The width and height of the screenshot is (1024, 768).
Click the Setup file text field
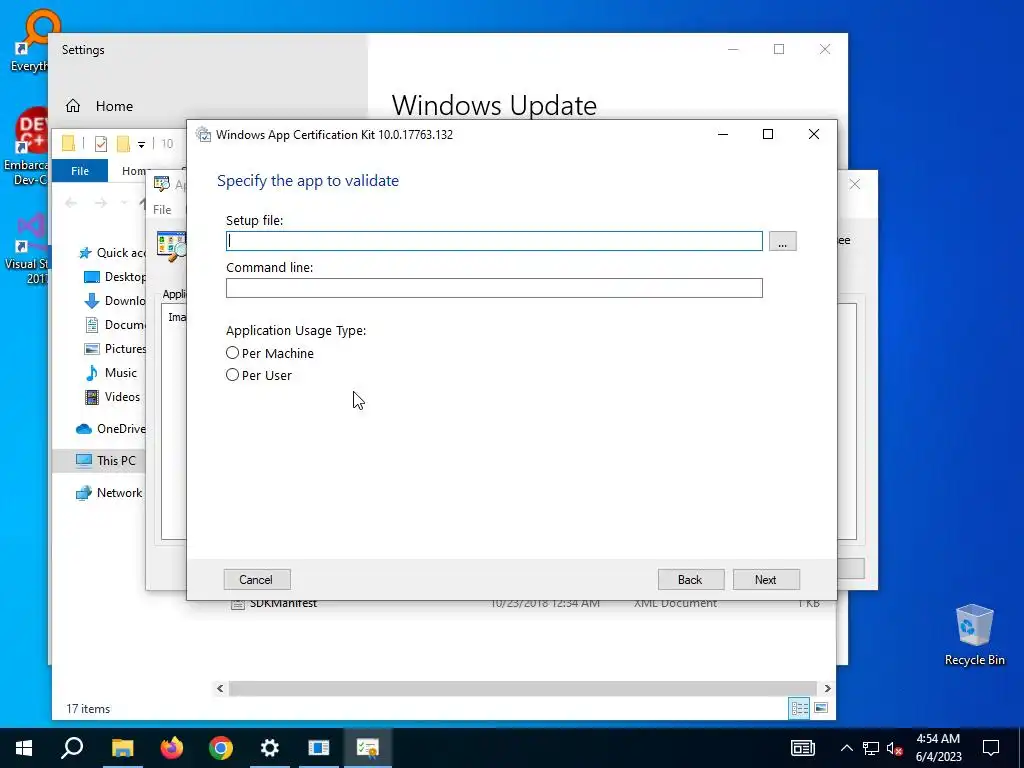[494, 241]
